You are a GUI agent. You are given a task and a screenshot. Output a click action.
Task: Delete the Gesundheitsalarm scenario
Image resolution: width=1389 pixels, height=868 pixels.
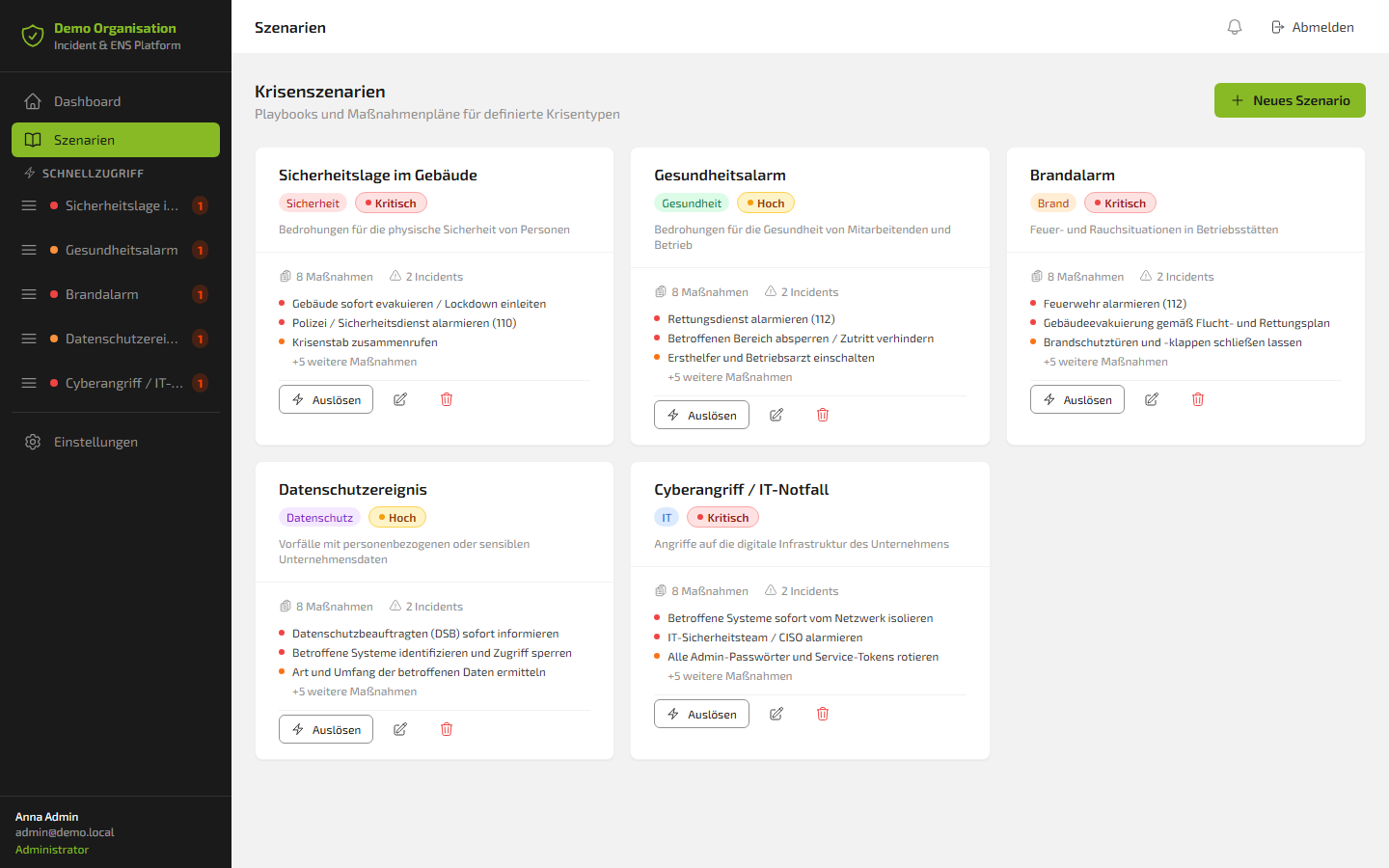(x=823, y=415)
